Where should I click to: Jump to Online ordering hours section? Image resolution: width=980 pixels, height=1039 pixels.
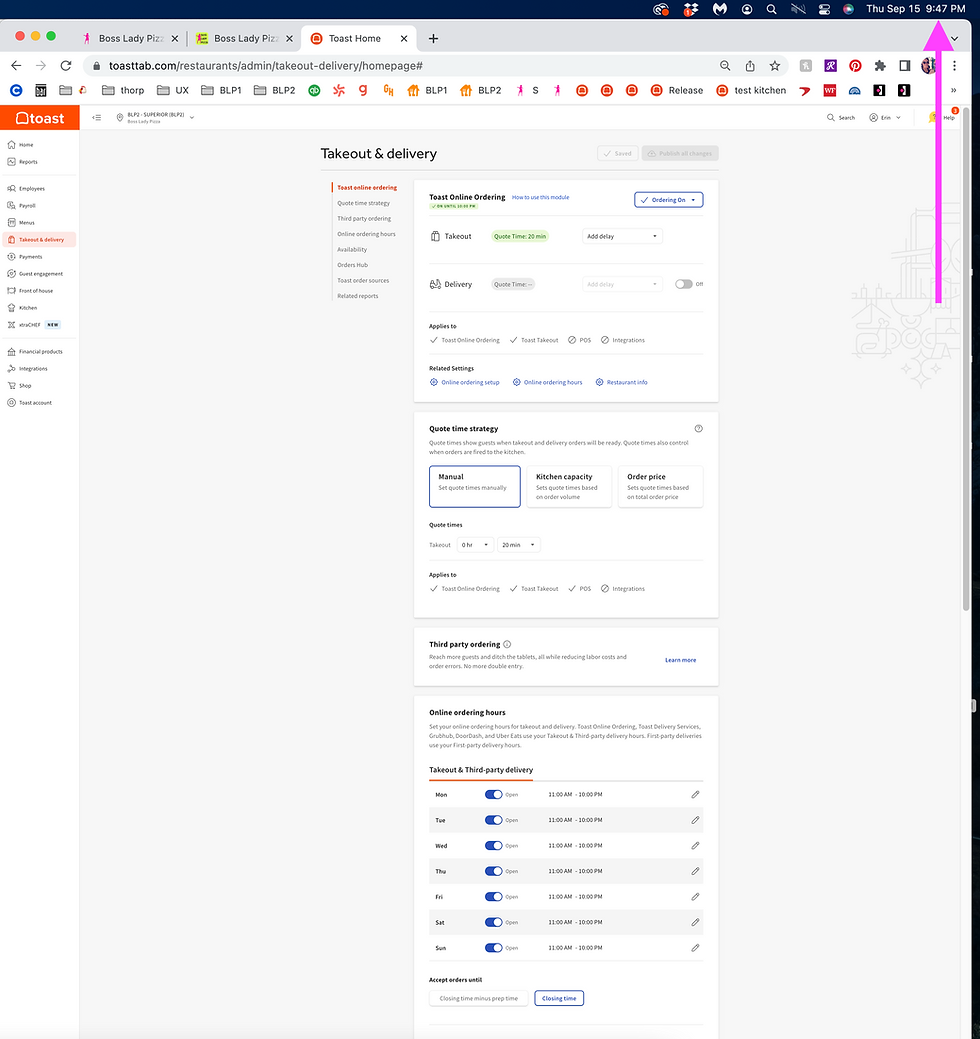366,234
